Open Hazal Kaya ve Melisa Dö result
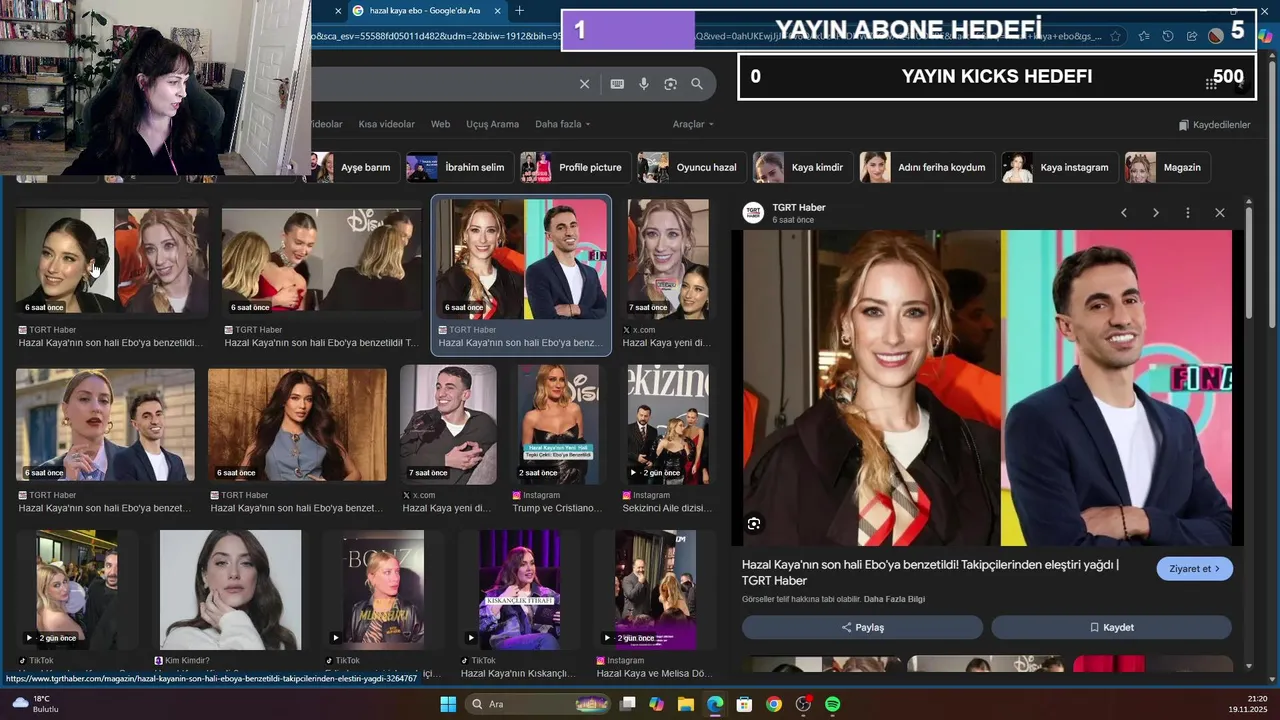The image size is (1280, 720). 656,588
